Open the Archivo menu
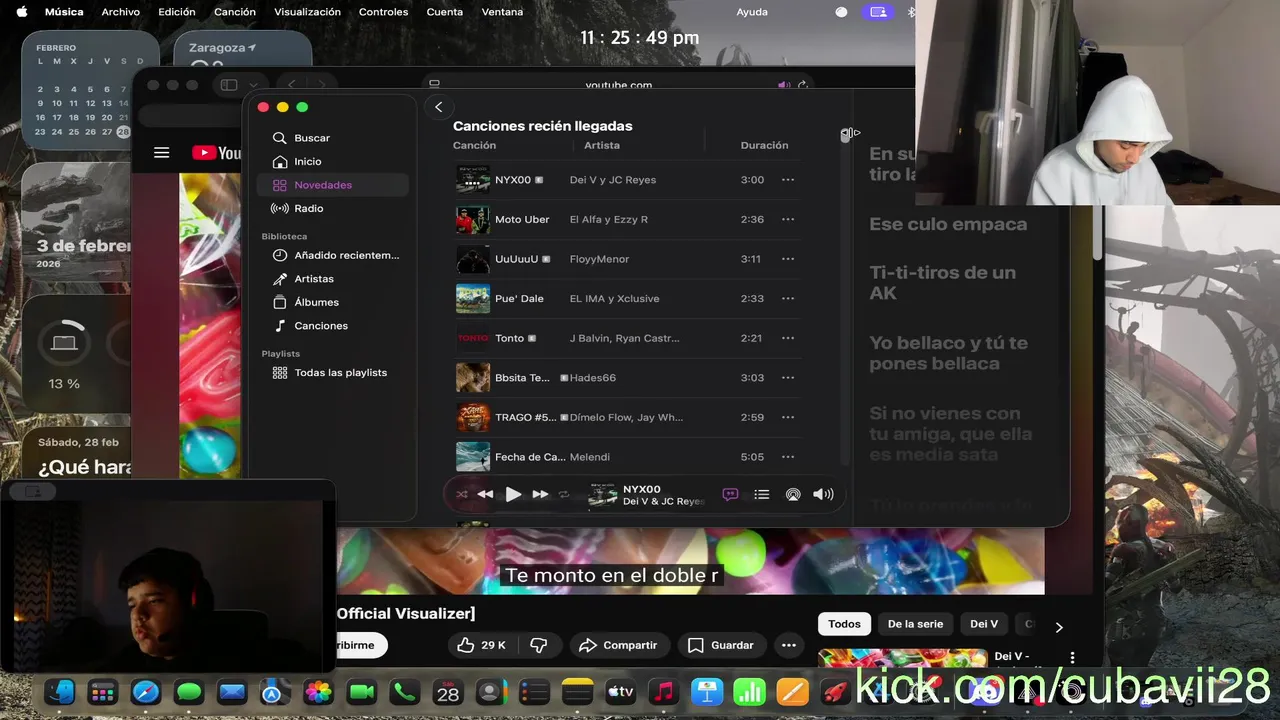The image size is (1280, 720). pyautogui.click(x=121, y=12)
